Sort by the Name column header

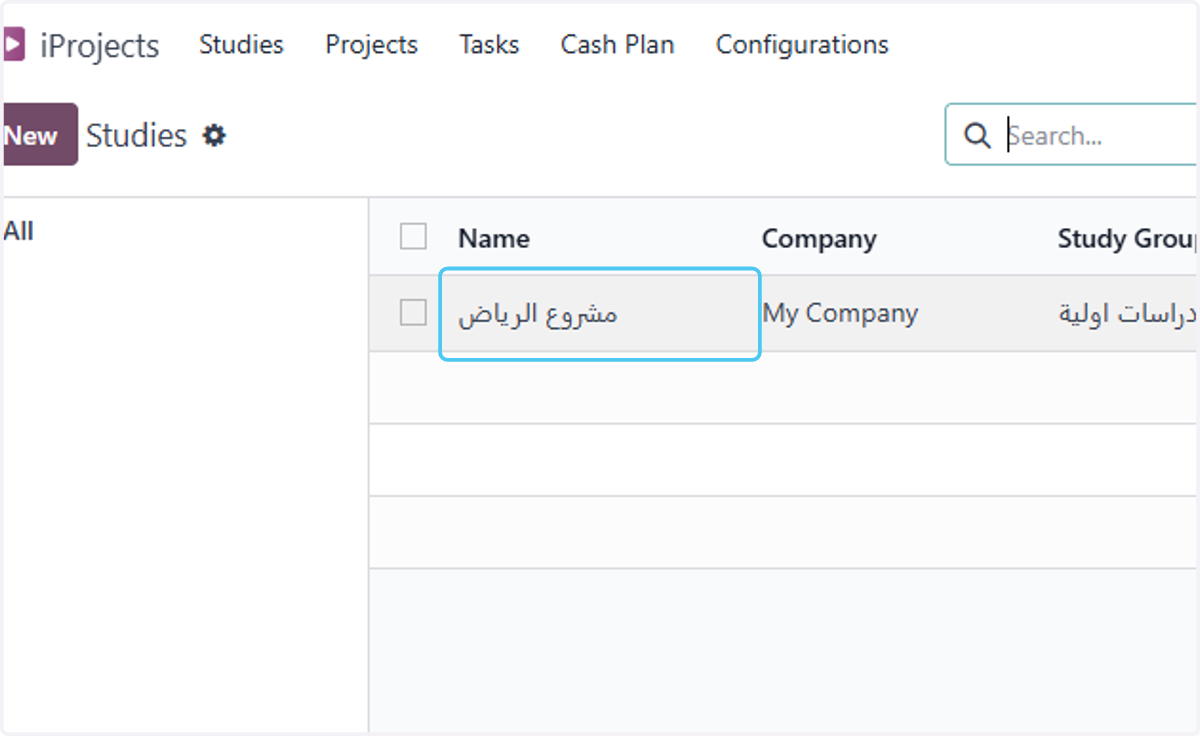(x=494, y=238)
